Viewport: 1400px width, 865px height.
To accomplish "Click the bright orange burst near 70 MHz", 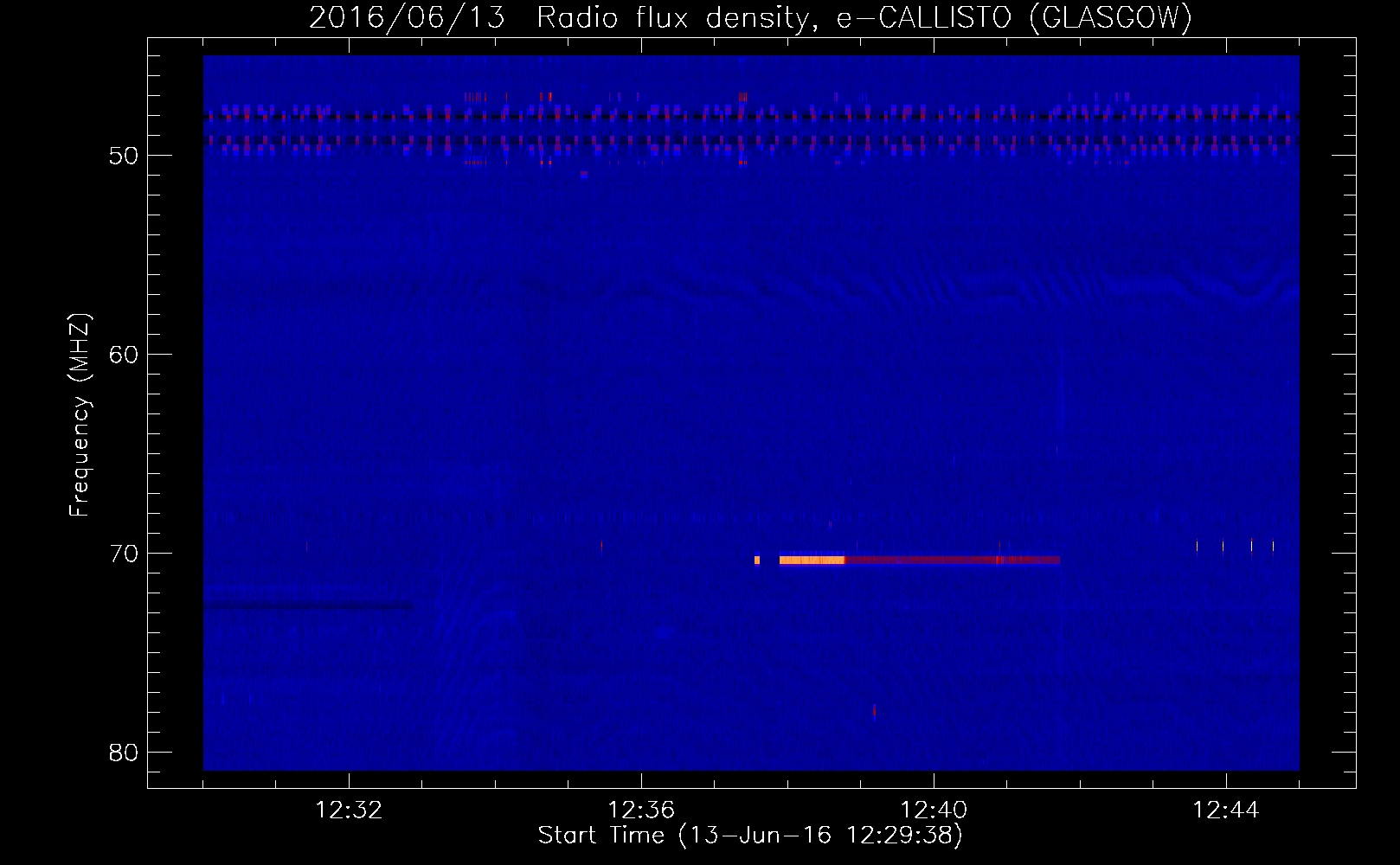I will [812, 561].
